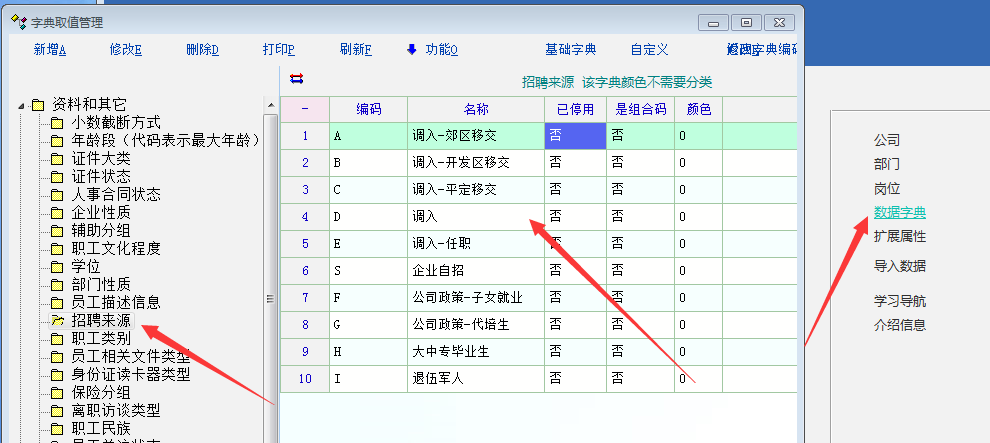The height and width of the screenshot is (443, 990).
Task: Select the 已停用 cell in row 1
Action: click(575, 135)
